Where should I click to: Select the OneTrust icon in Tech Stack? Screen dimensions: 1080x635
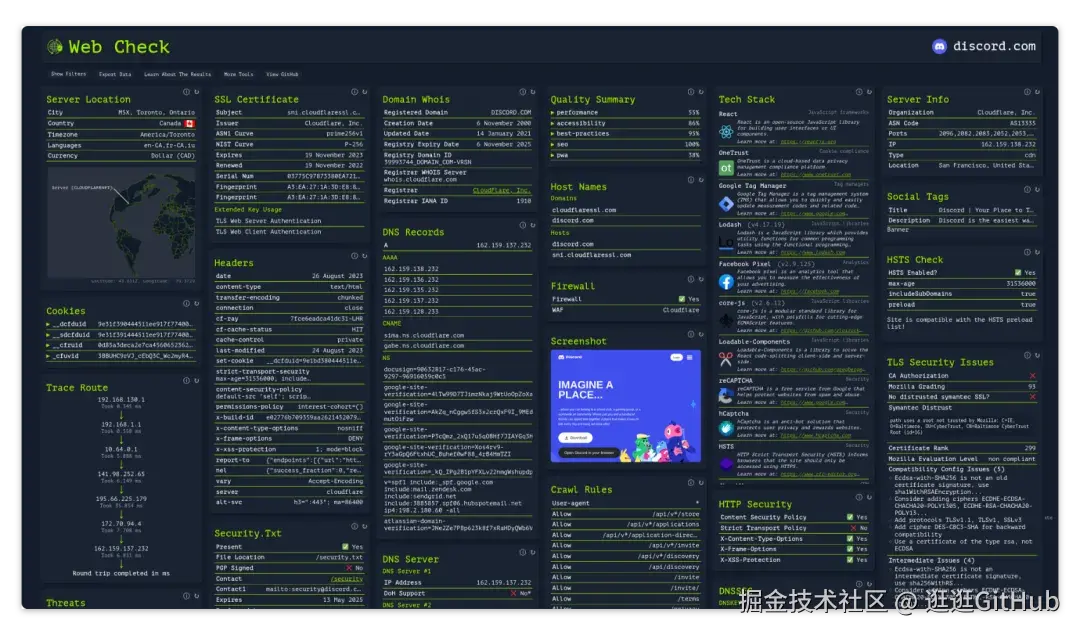(x=727, y=166)
